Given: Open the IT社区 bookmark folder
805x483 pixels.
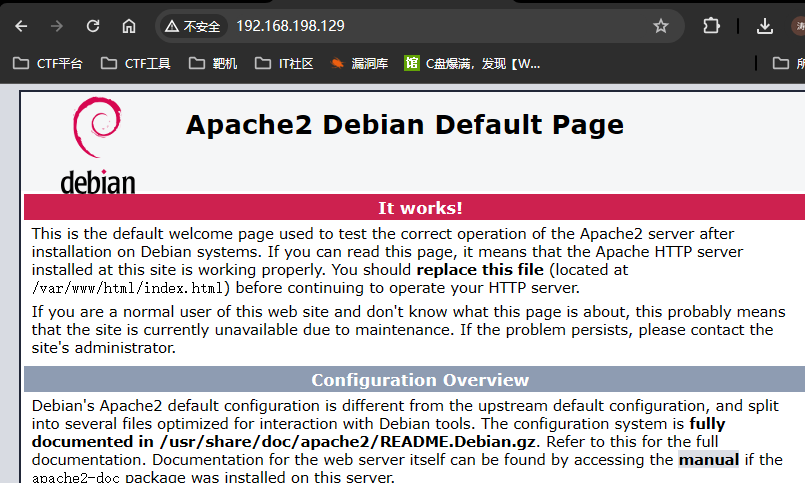Looking at the screenshot, I should [284, 64].
